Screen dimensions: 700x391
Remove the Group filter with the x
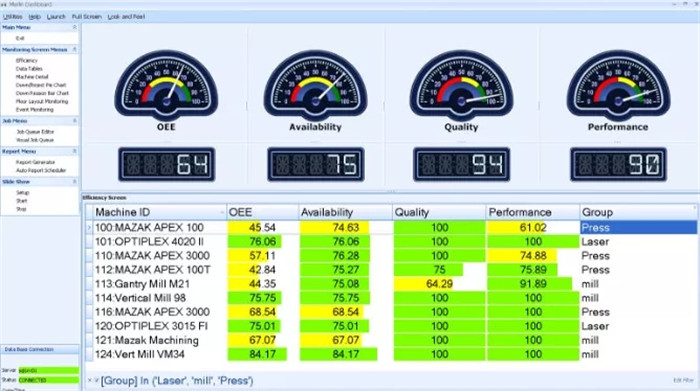pyautogui.click(x=89, y=380)
